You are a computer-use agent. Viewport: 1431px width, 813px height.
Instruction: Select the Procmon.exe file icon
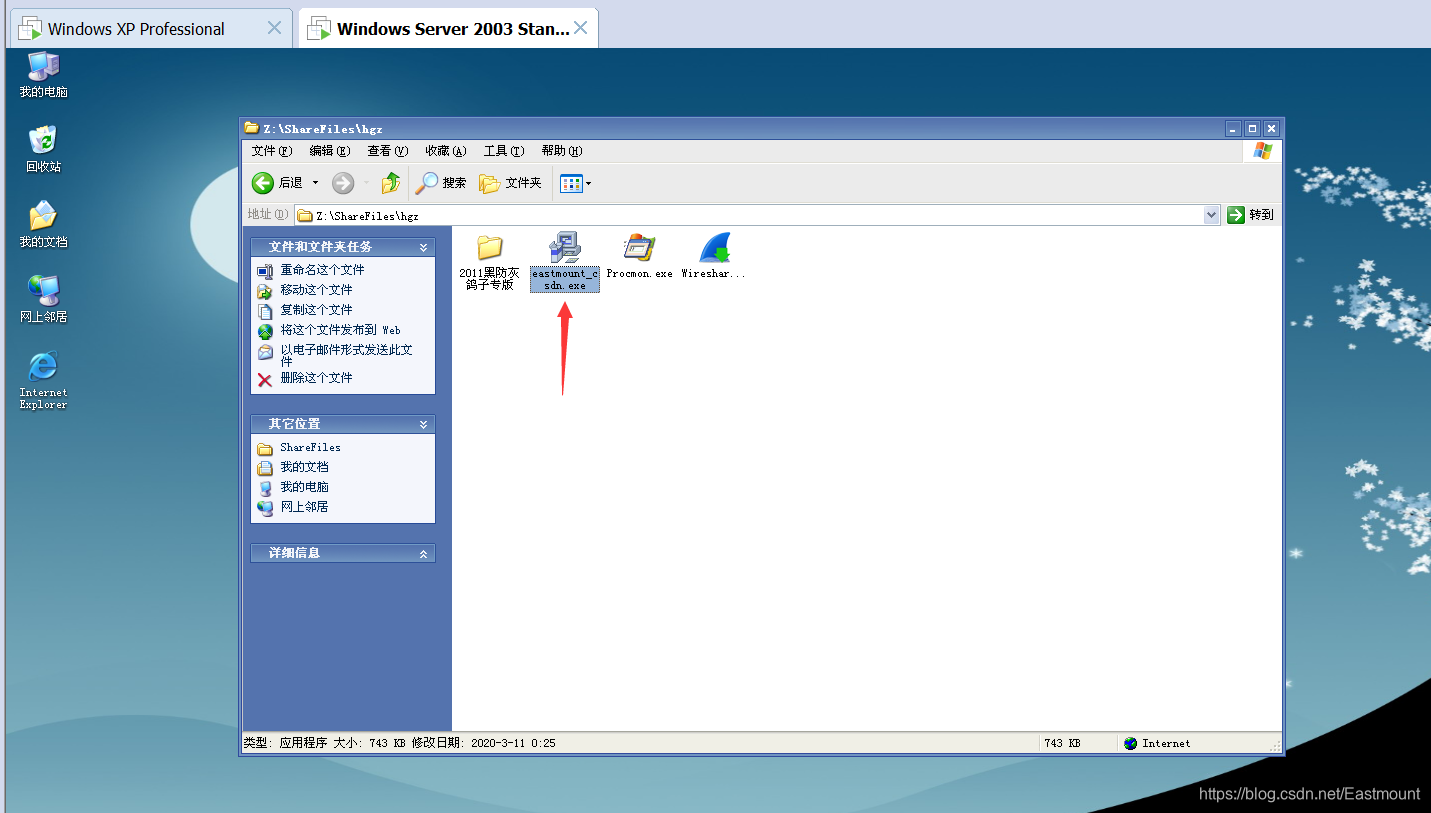(x=639, y=247)
